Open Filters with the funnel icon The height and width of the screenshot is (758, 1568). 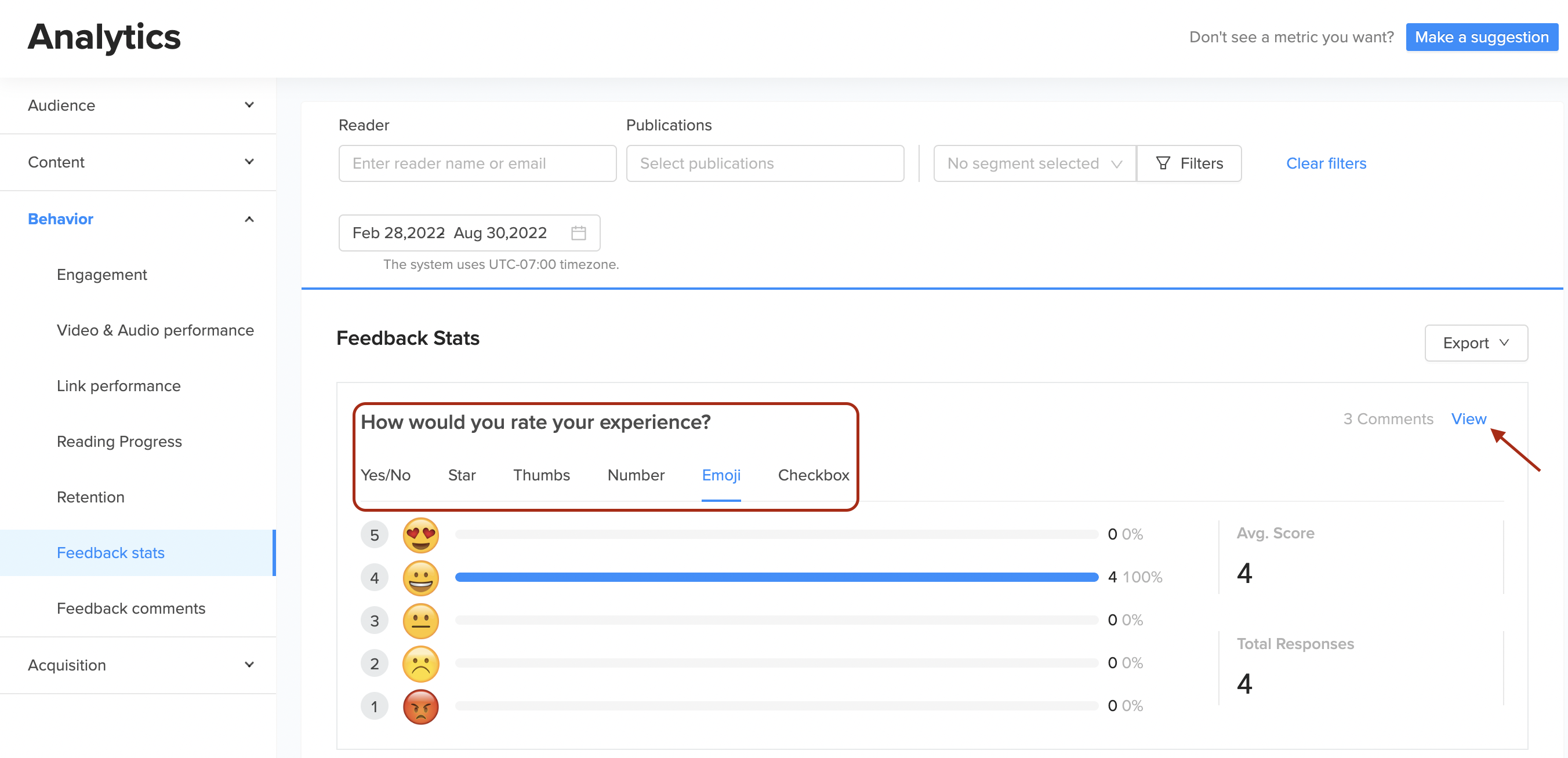1188,163
